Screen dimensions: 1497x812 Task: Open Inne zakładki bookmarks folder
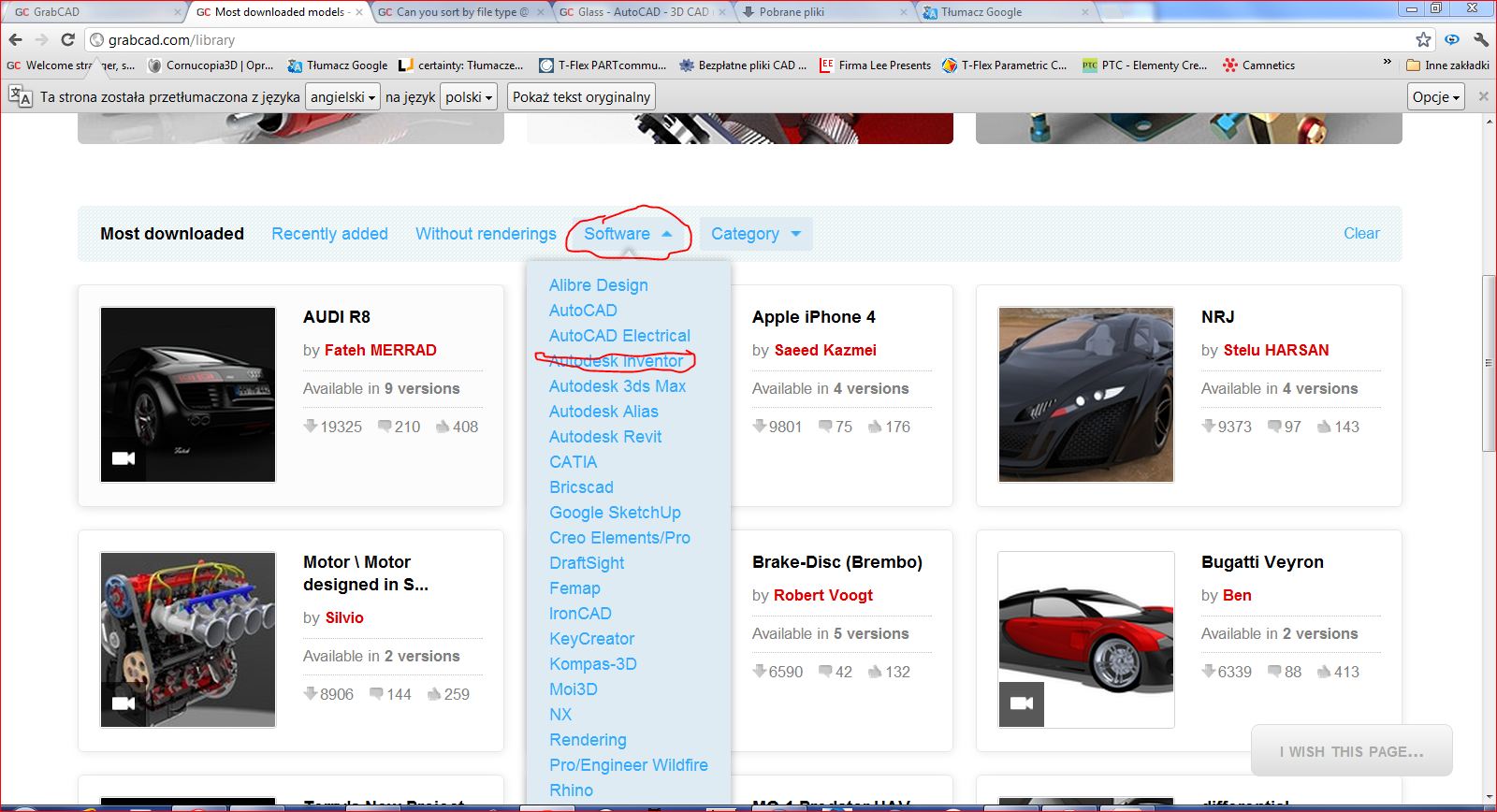pos(1447,65)
